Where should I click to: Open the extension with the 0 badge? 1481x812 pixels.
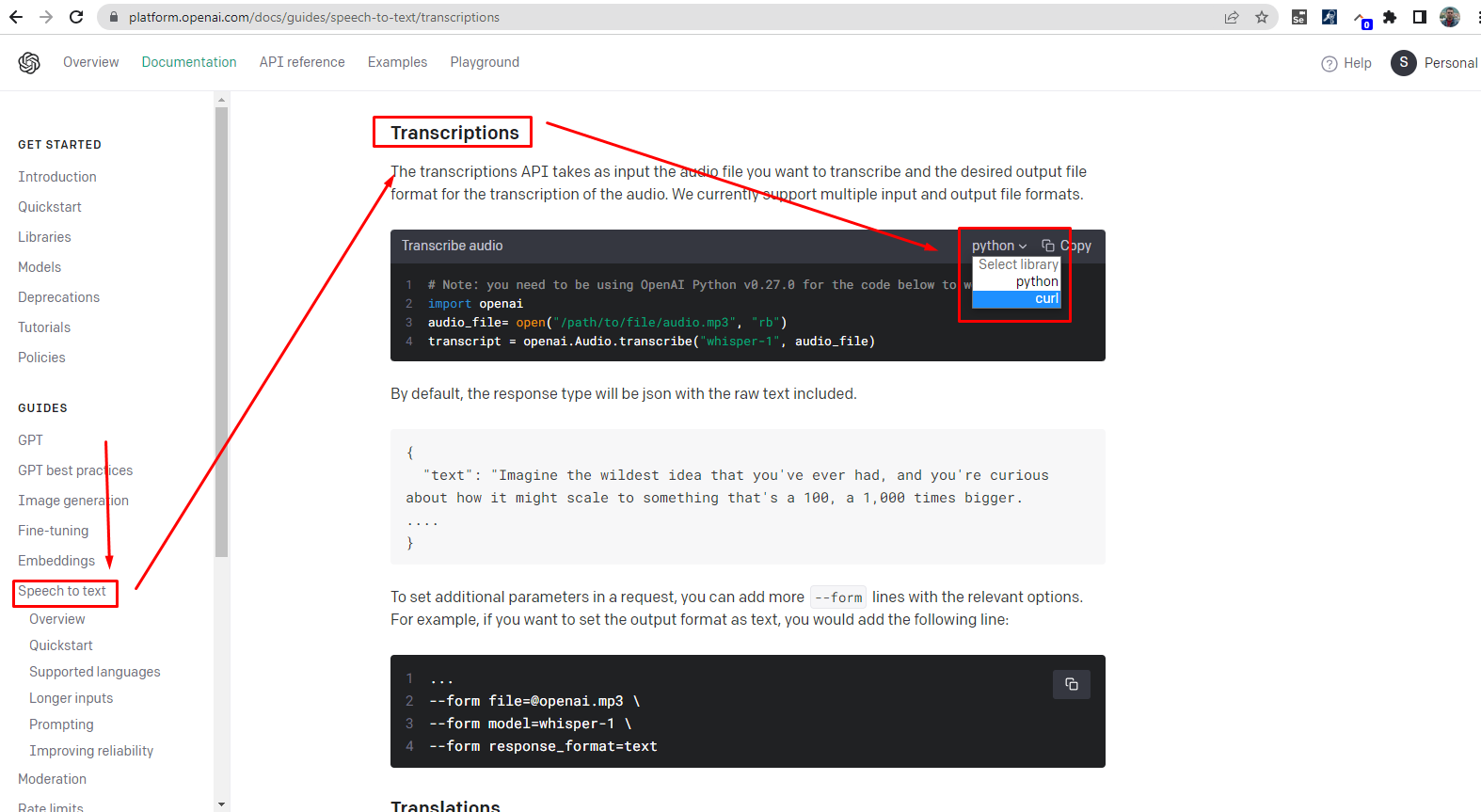coord(1362,18)
